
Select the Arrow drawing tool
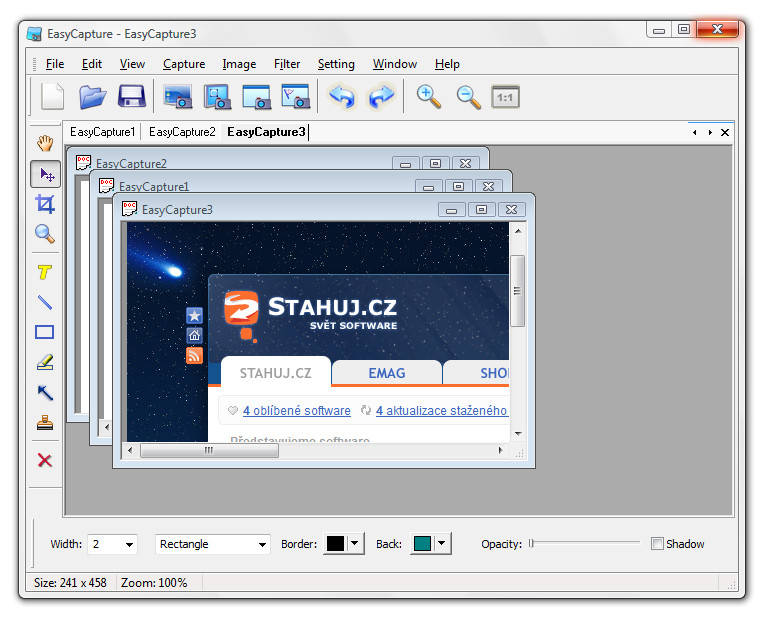[x=45, y=393]
